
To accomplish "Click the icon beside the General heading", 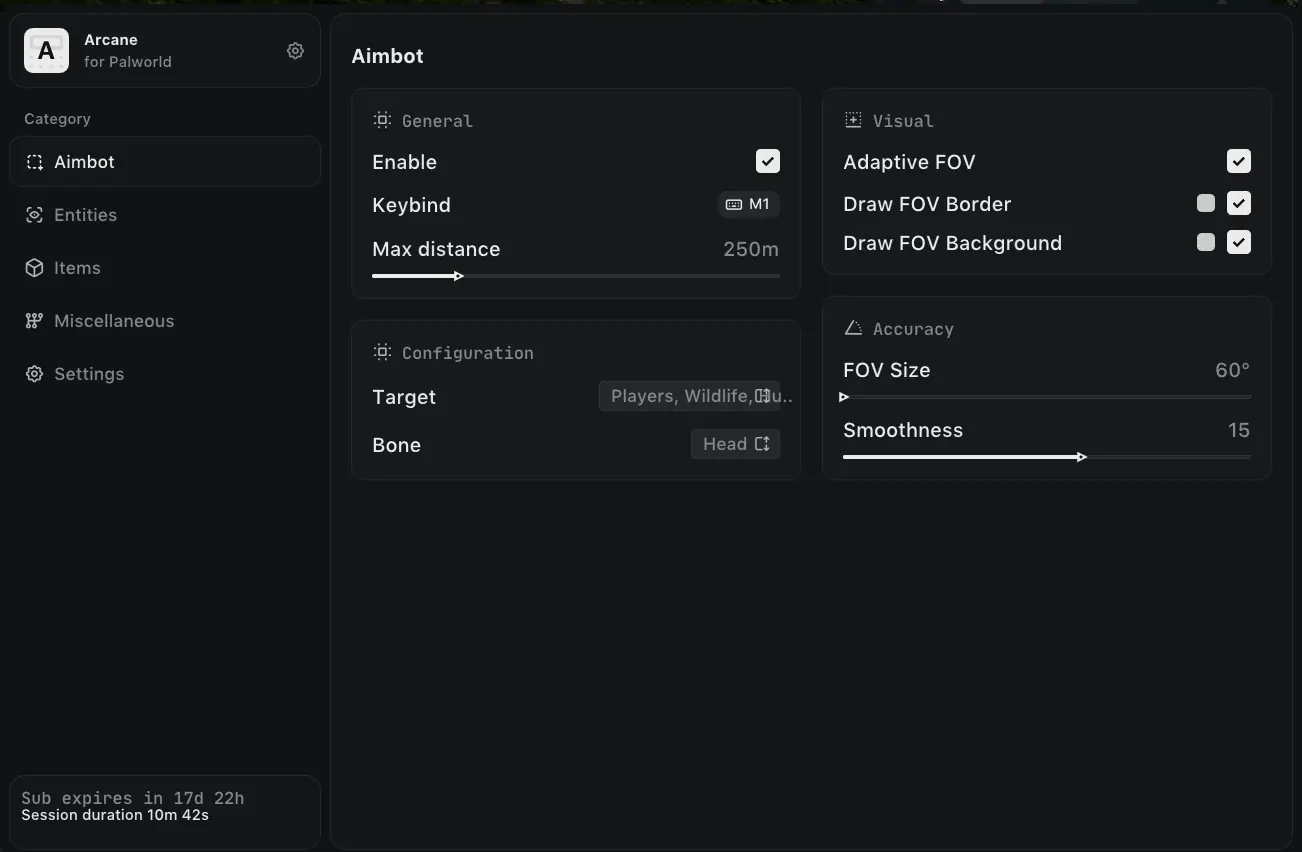I will coord(382,120).
